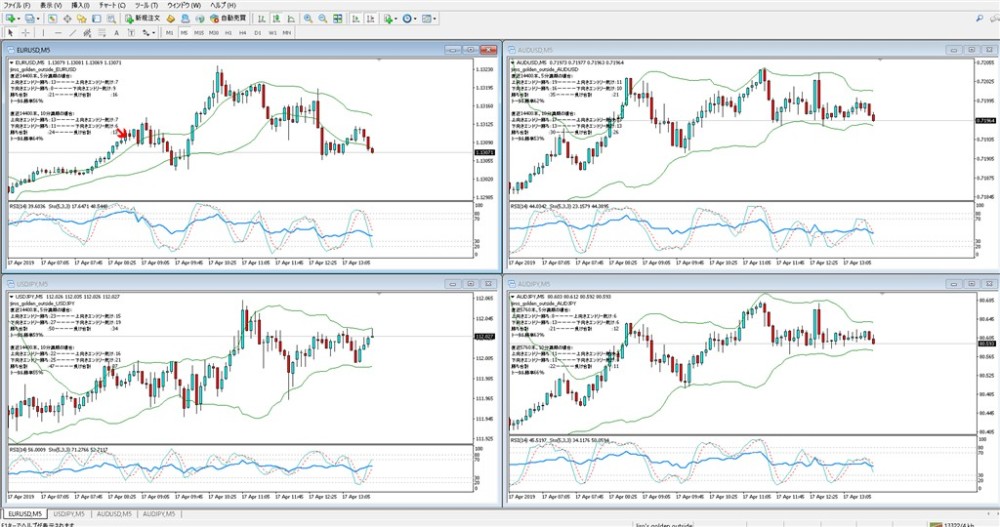Screen dimensions: 1000x527
Task: Select the horizontal line tool
Action: [x=56, y=33]
